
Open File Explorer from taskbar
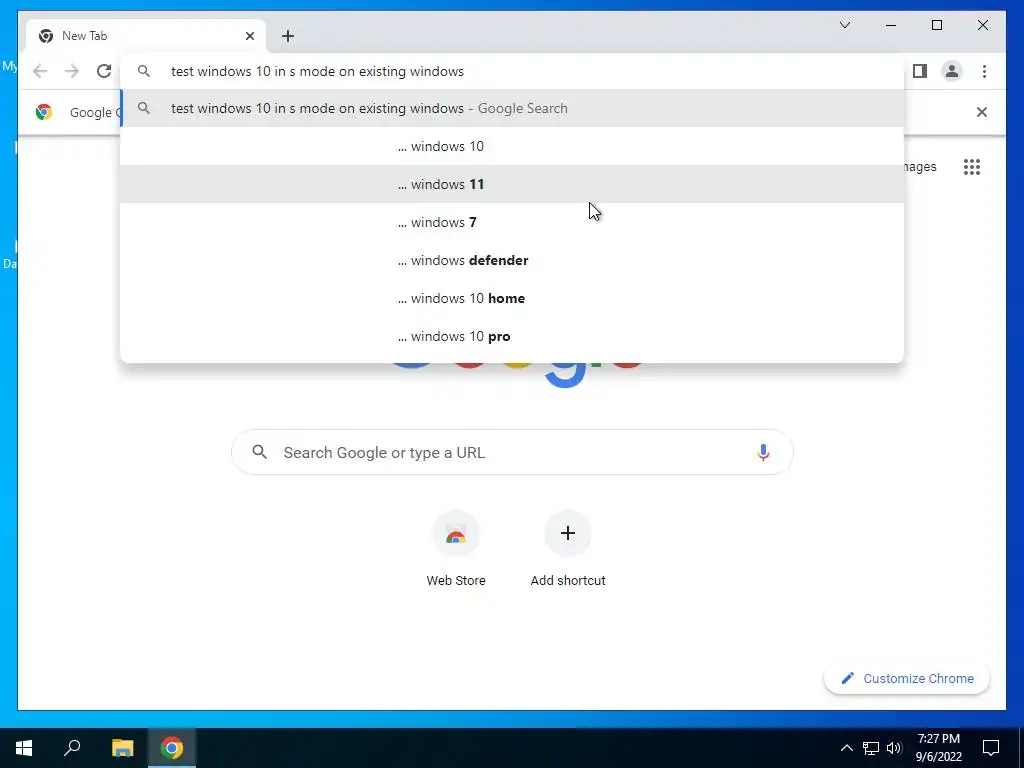click(122, 748)
